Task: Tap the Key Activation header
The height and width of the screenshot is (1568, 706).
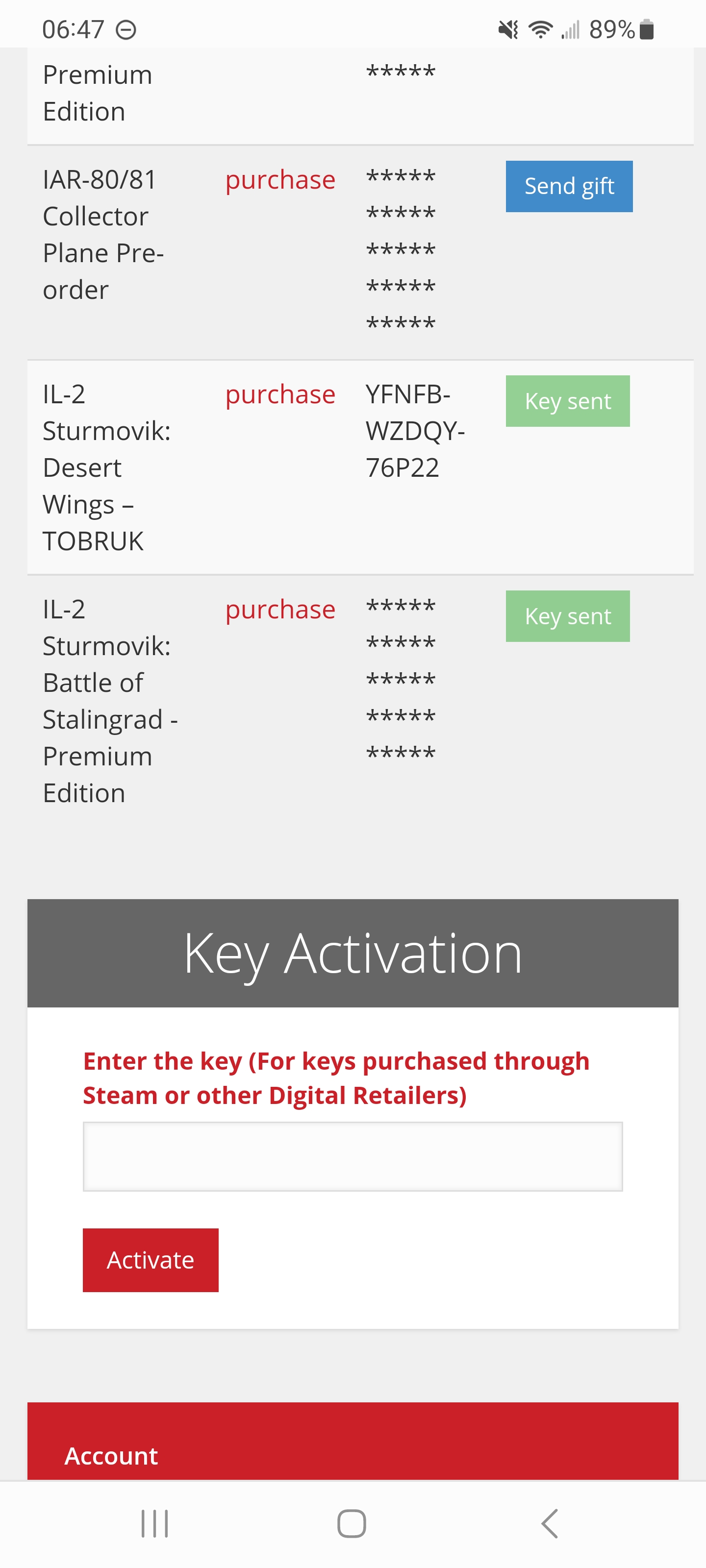Action: tap(353, 953)
